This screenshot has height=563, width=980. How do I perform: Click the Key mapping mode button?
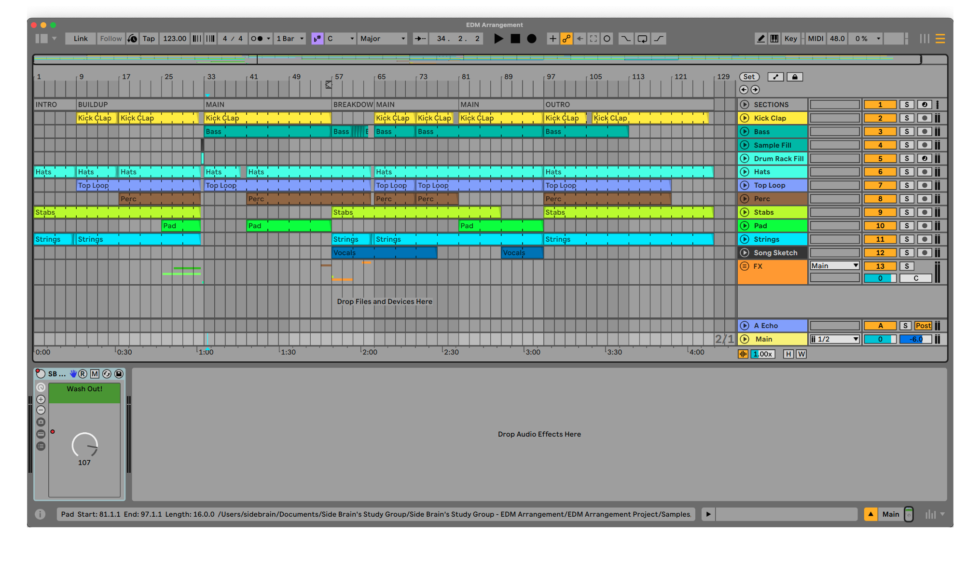click(791, 39)
